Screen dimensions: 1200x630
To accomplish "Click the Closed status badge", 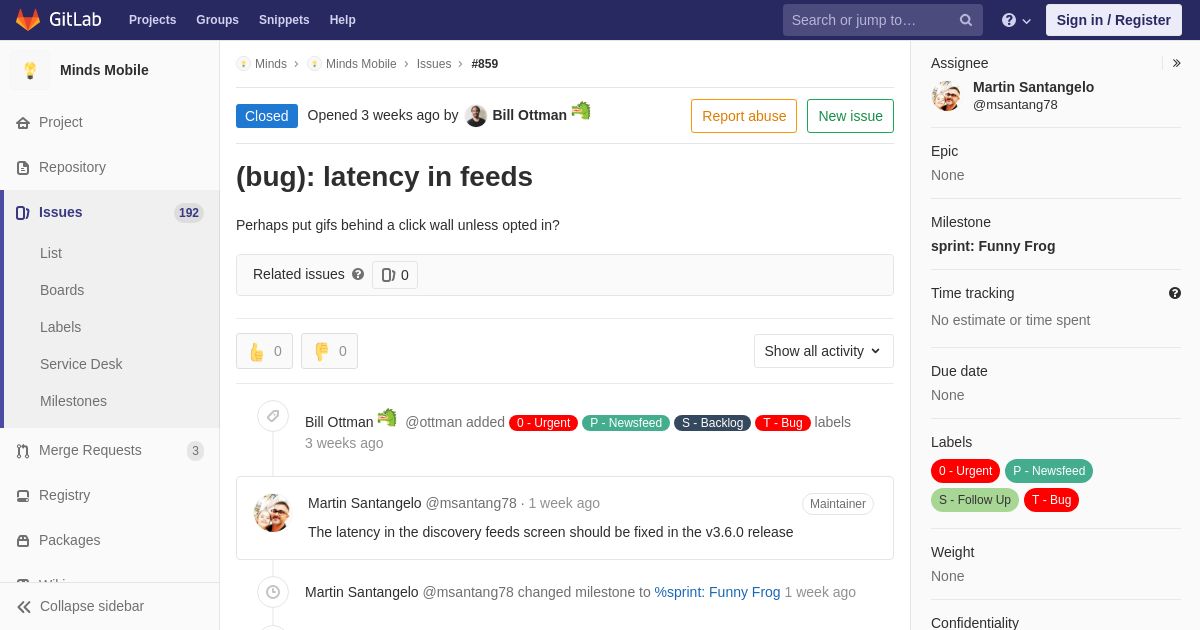I will (x=267, y=116).
